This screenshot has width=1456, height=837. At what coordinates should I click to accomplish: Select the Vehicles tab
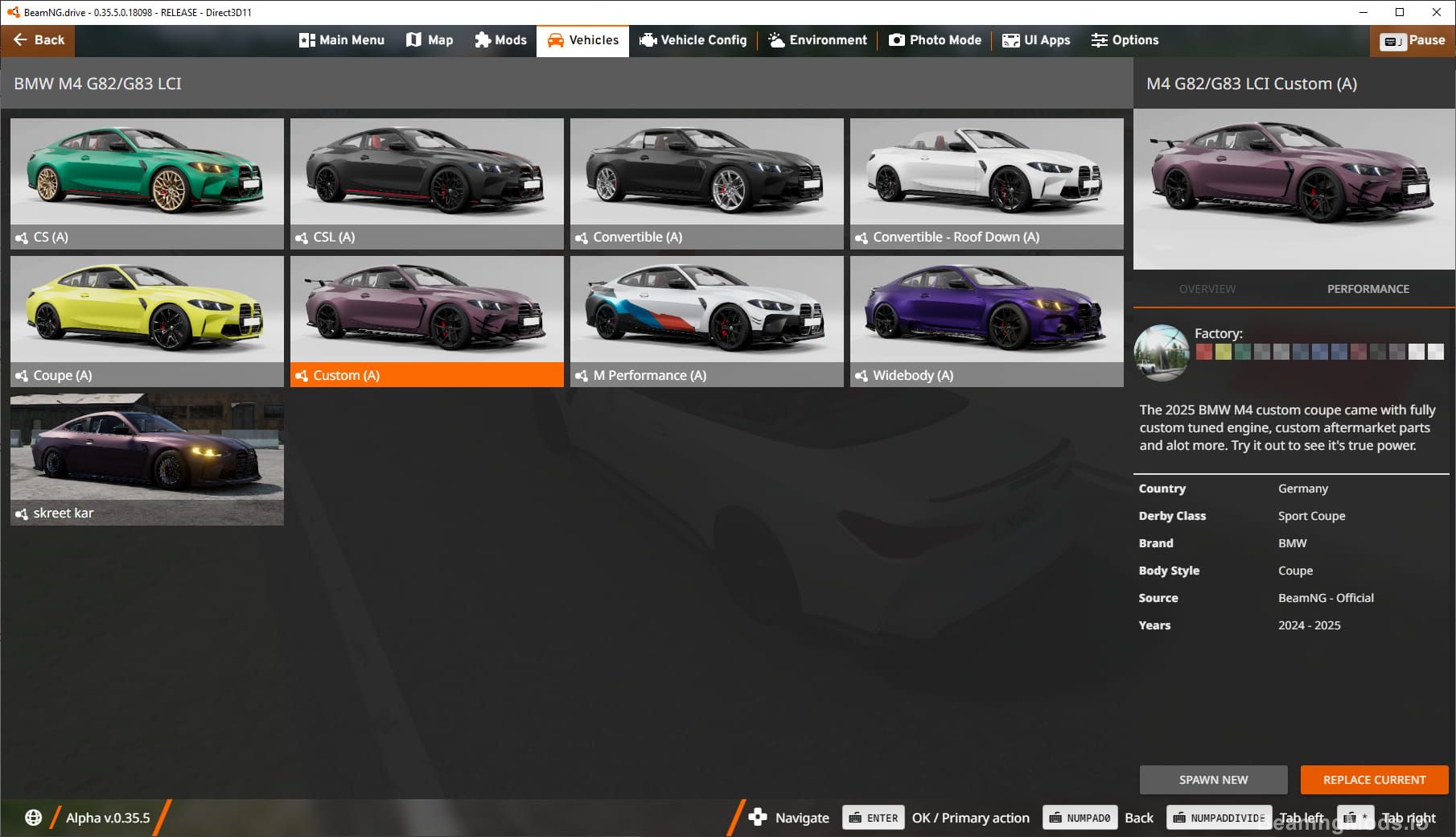point(583,40)
